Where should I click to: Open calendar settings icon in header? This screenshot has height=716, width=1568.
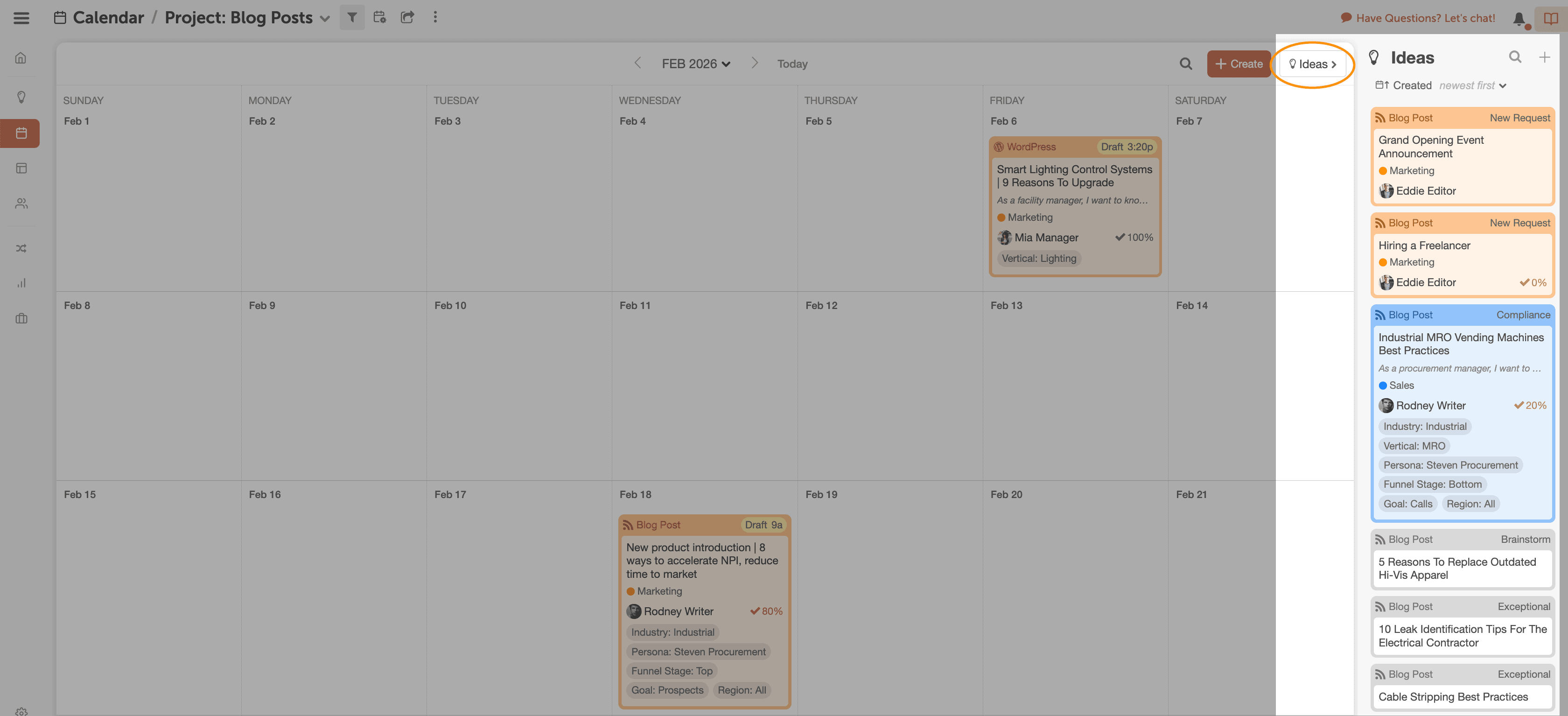pyautogui.click(x=380, y=18)
